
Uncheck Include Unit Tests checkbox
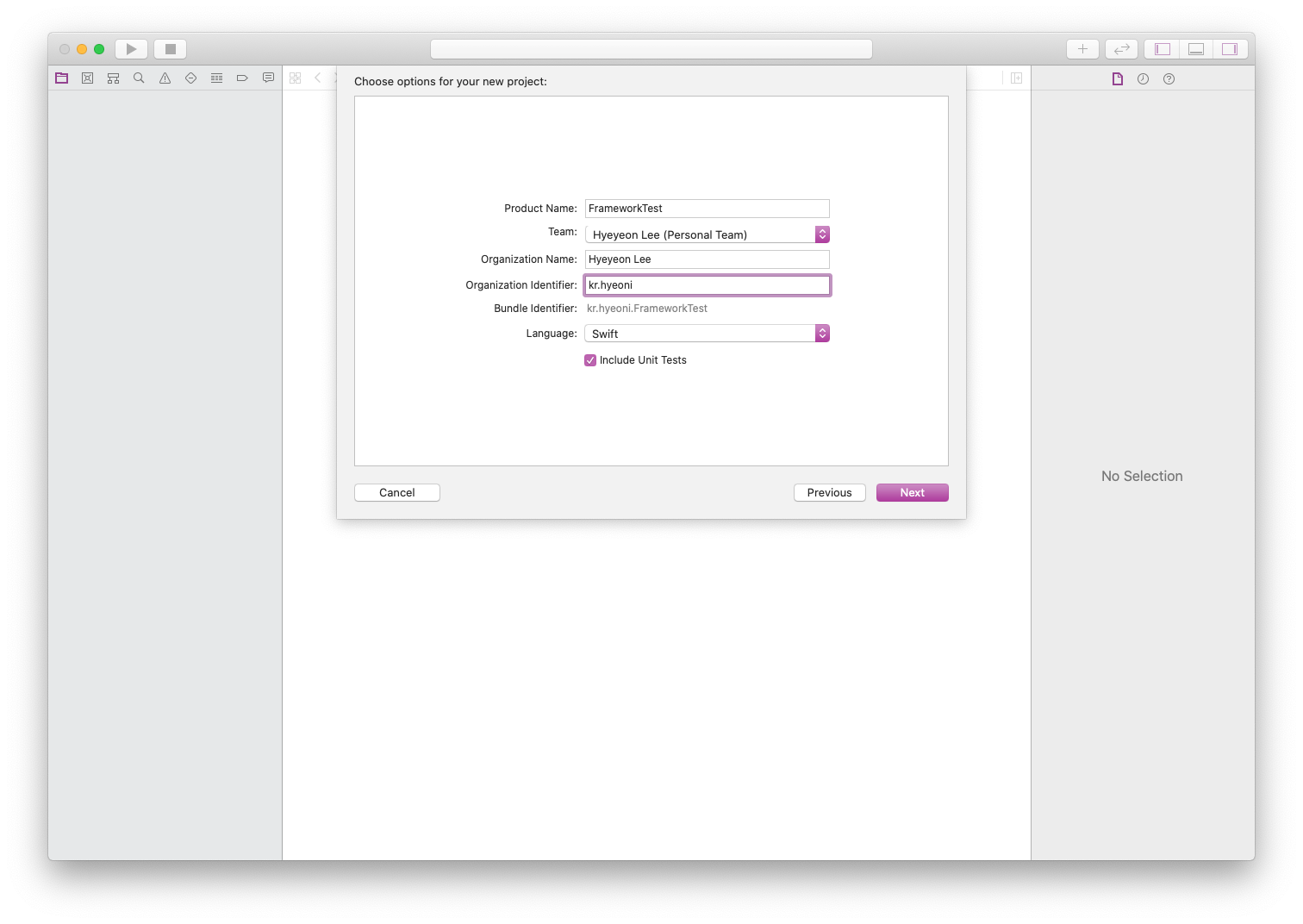point(590,360)
